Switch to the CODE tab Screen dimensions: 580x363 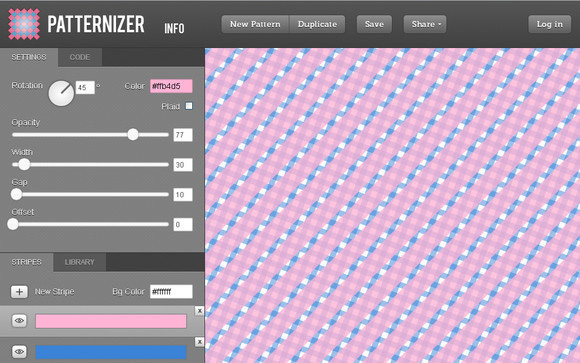tap(80, 57)
